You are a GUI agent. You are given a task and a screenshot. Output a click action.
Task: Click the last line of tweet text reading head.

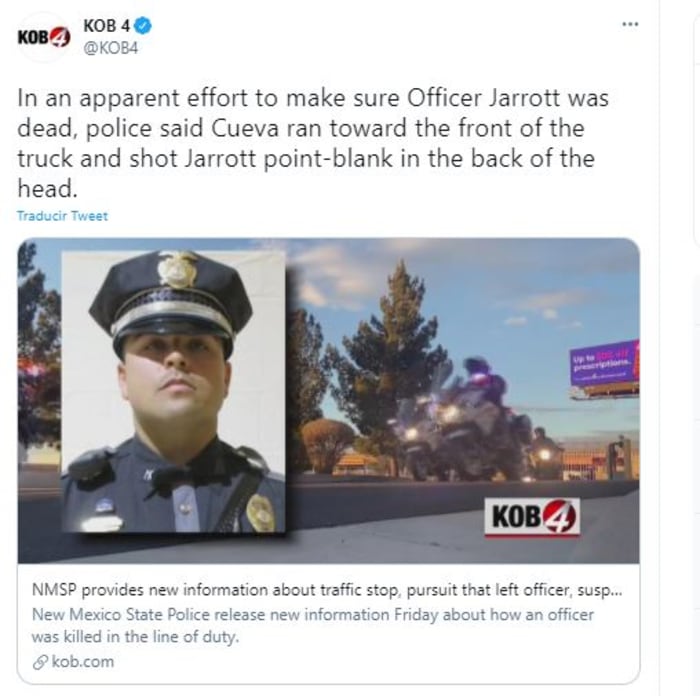[x=47, y=189]
